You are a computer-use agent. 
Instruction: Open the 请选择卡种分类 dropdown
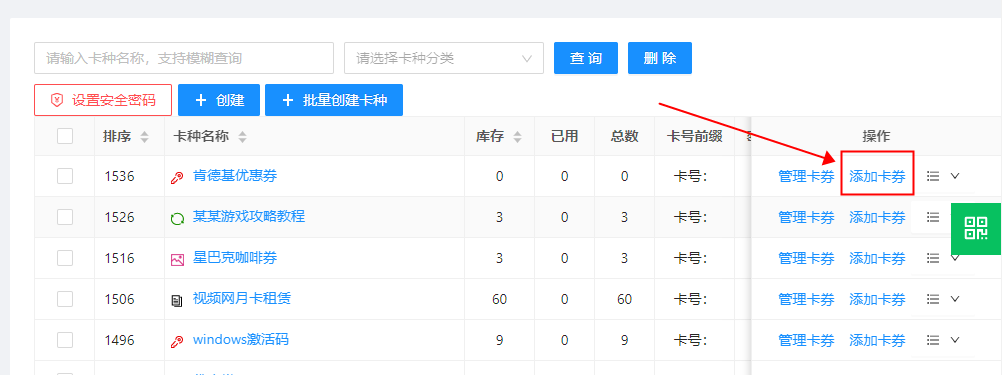444,58
